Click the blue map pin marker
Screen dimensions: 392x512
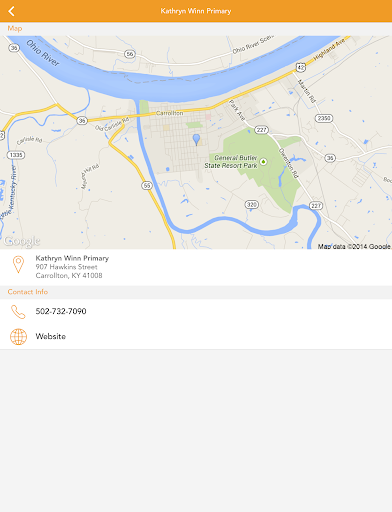197,139
